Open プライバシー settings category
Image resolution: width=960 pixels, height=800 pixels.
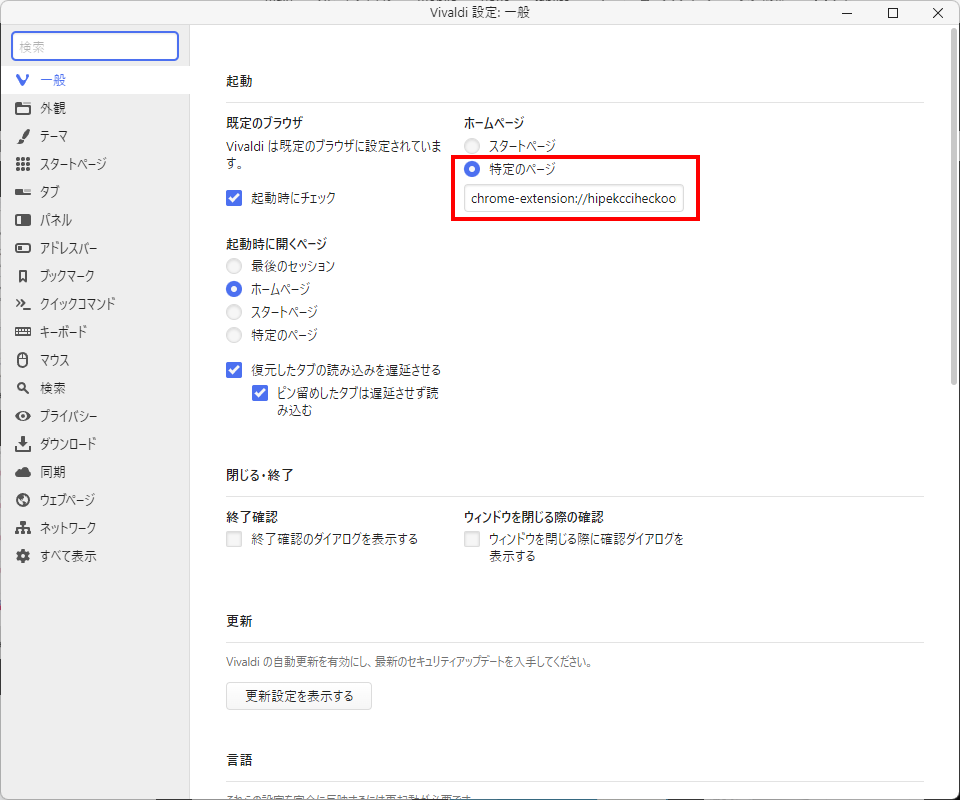pos(95,416)
